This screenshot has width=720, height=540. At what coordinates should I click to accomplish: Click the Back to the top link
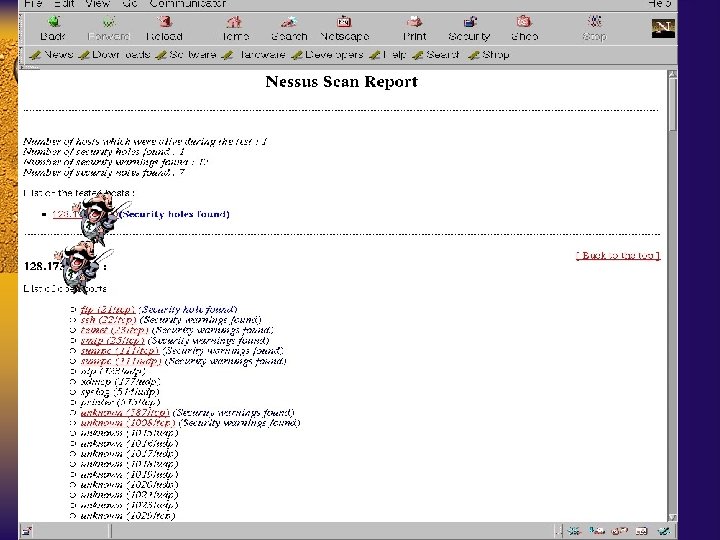(x=618, y=255)
